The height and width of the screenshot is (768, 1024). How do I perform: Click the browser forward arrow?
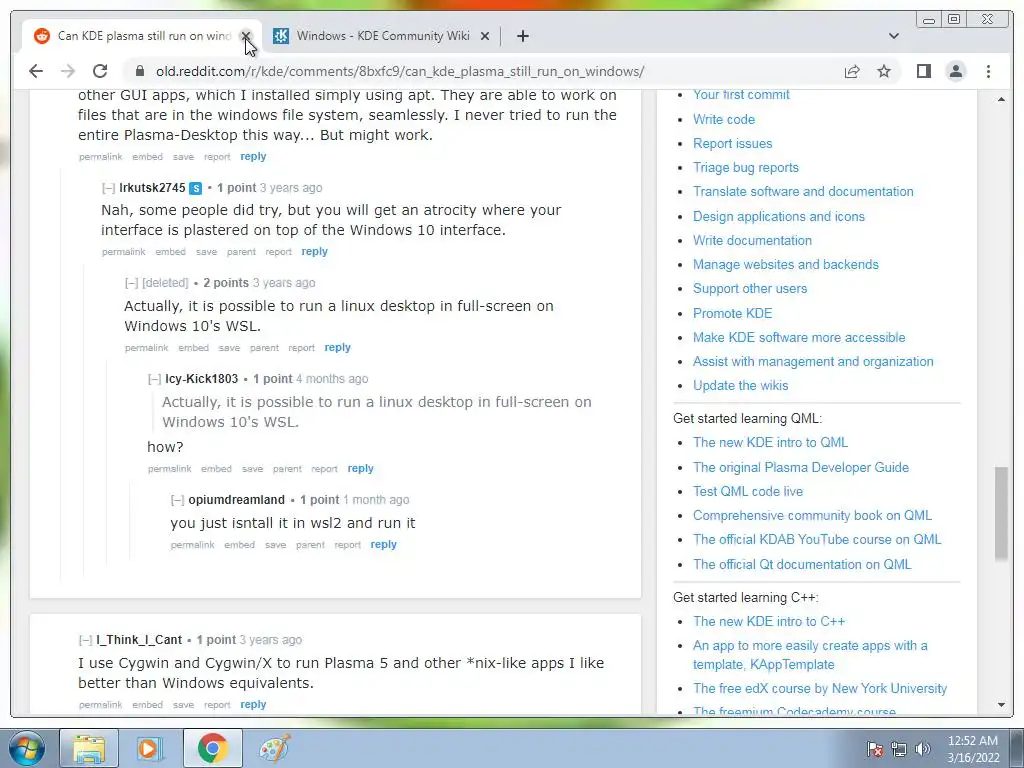(x=68, y=71)
